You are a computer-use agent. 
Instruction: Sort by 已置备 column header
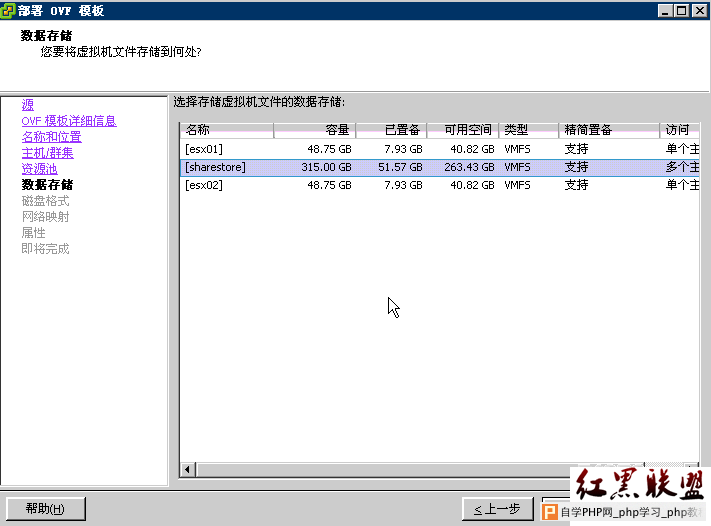391,130
